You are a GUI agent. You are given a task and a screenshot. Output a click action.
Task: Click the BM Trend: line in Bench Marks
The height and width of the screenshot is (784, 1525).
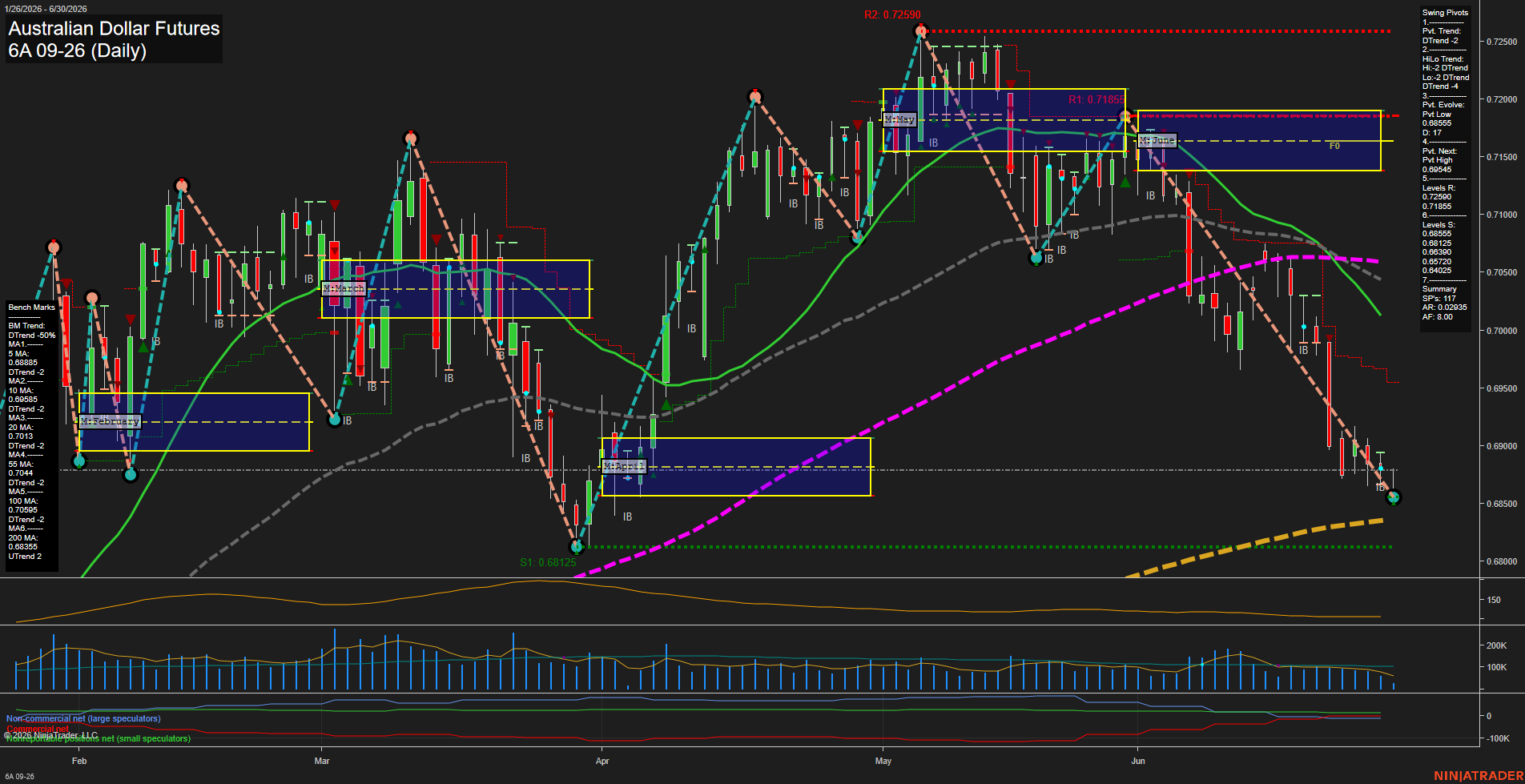26,326
